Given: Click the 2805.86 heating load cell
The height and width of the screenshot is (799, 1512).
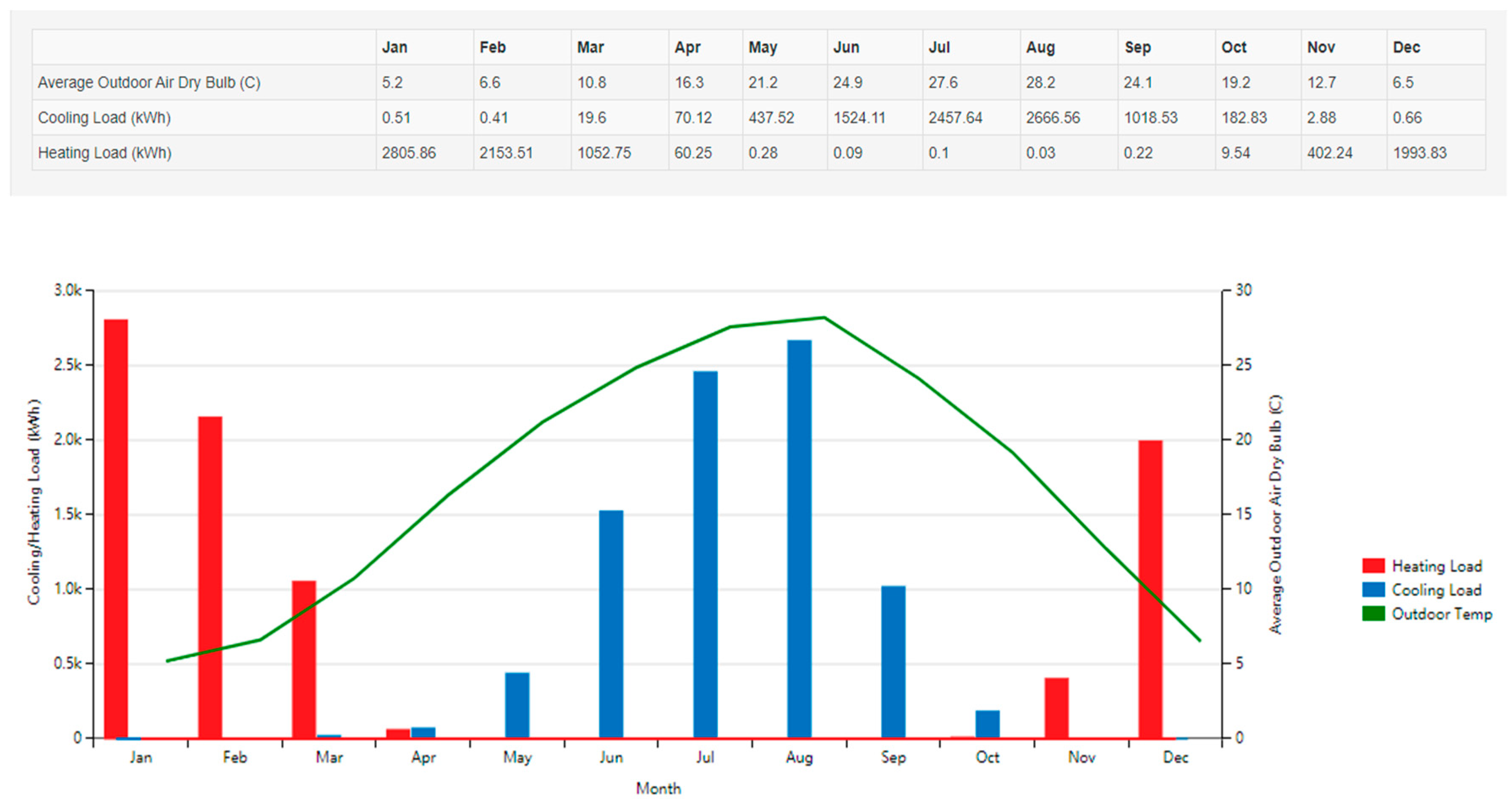Looking at the screenshot, I should (x=409, y=153).
